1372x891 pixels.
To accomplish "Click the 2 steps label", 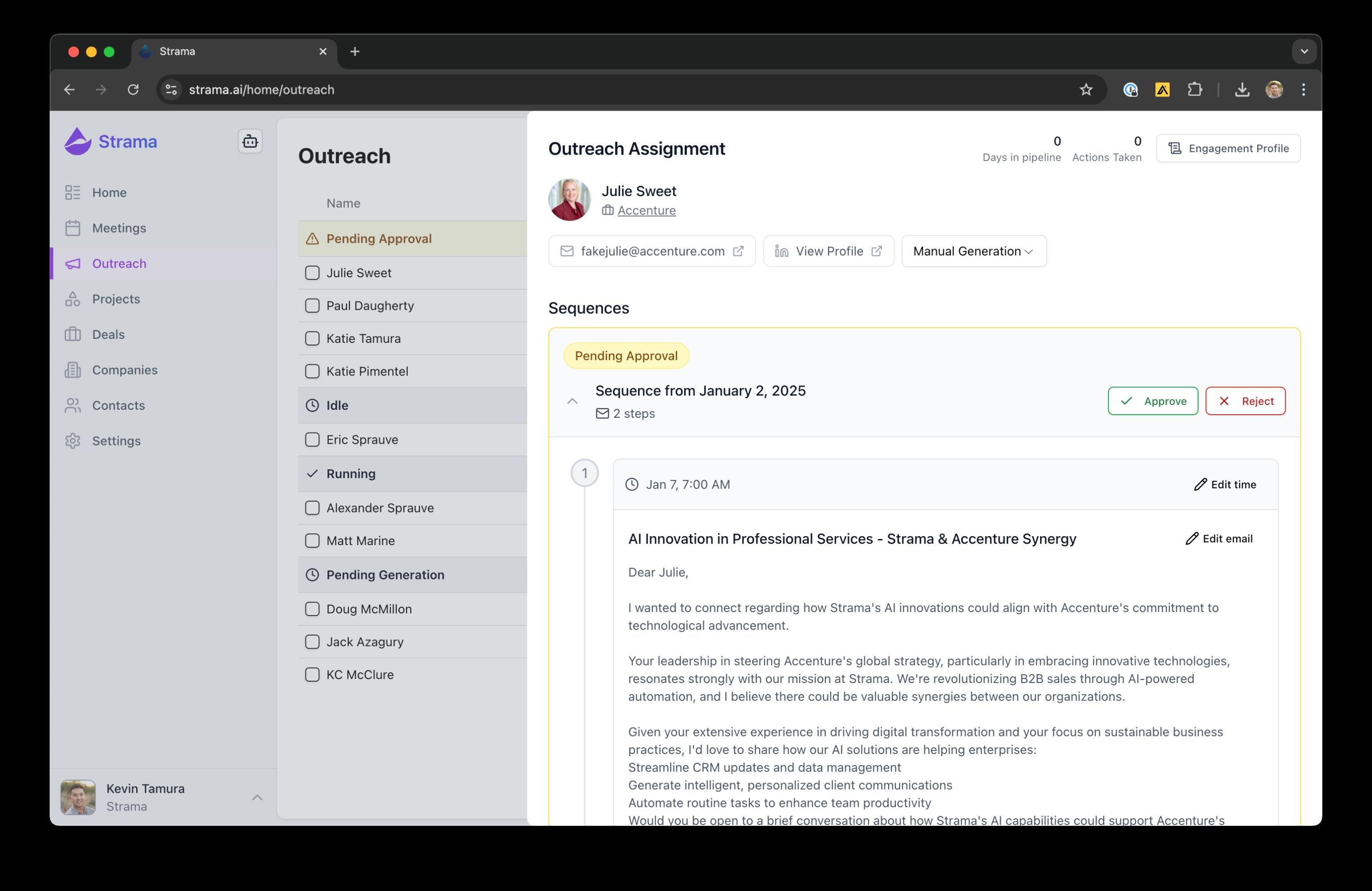I will (625, 413).
